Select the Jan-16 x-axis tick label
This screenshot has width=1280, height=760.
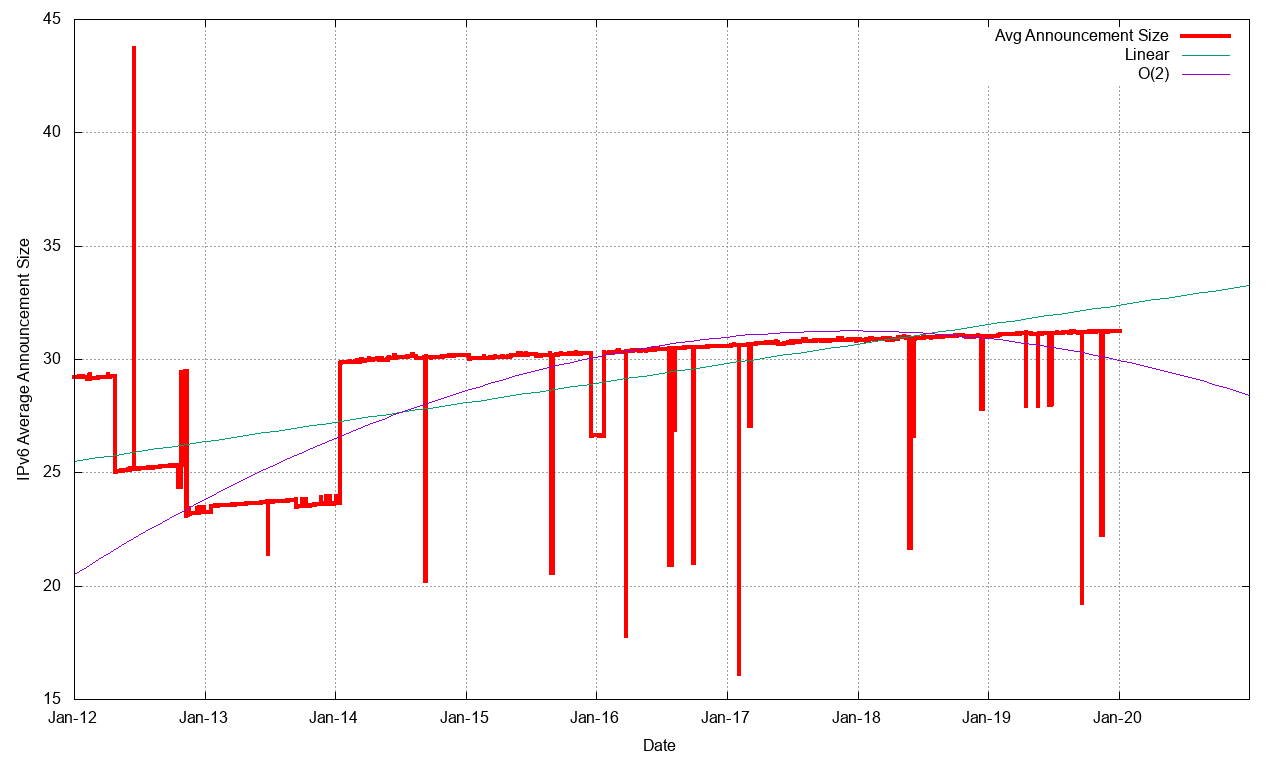[x=596, y=717]
